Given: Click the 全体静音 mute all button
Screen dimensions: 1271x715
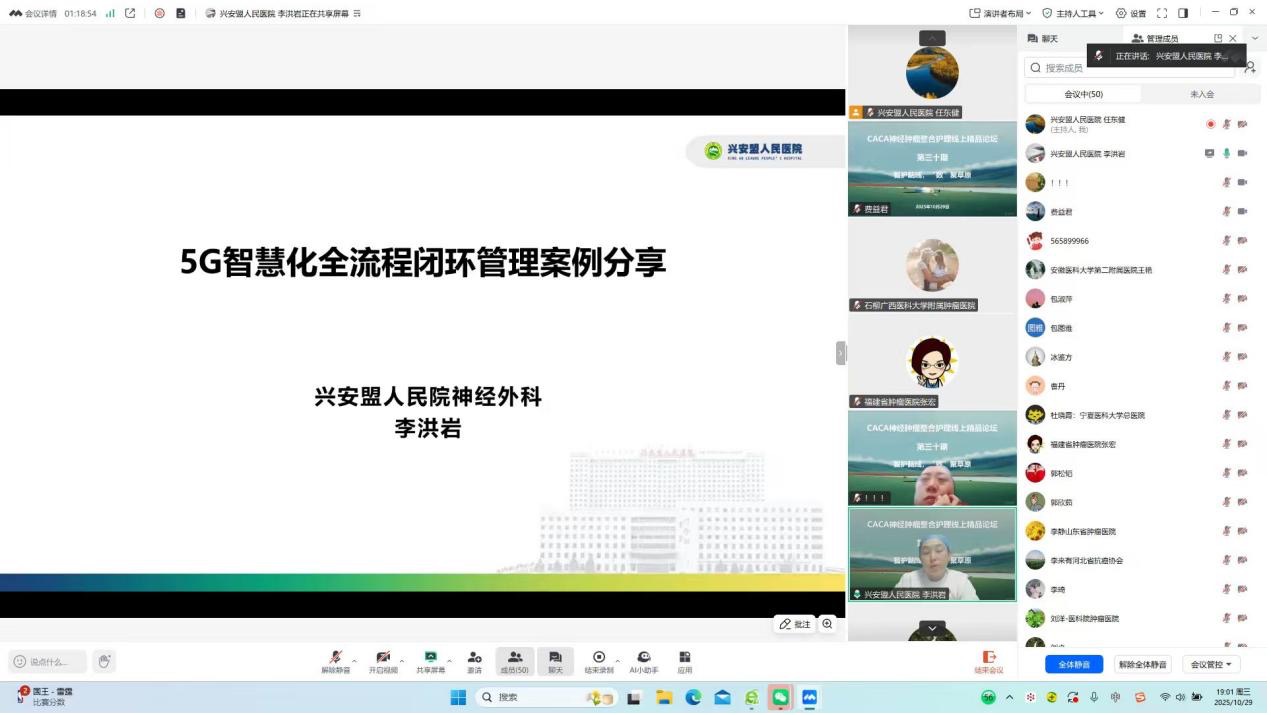Looking at the screenshot, I should pyautogui.click(x=1074, y=666).
